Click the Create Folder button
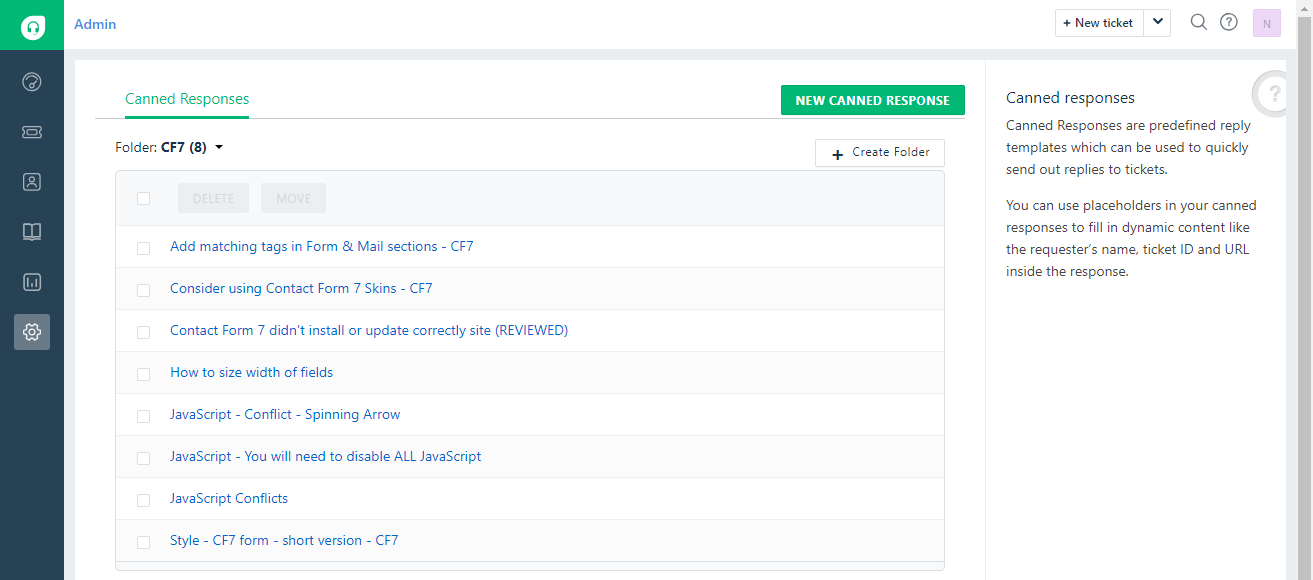Viewport: 1313px width, 580px height. (x=879, y=153)
